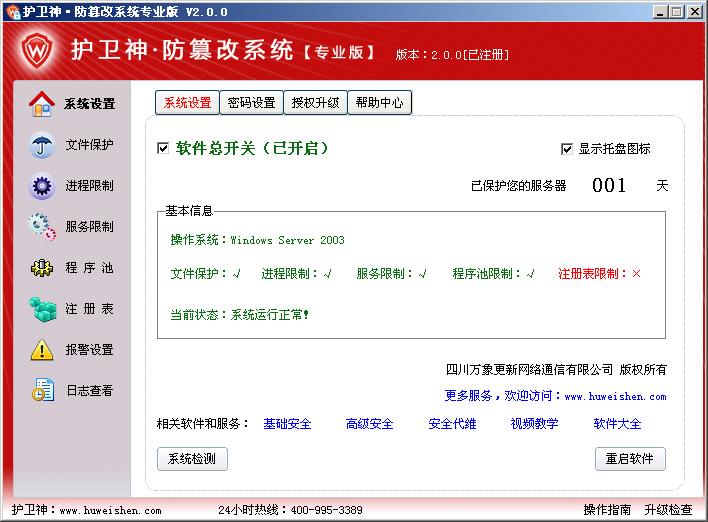Click the 文件保护 status in basic info
The width and height of the screenshot is (708, 522).
tap(205, 274)
